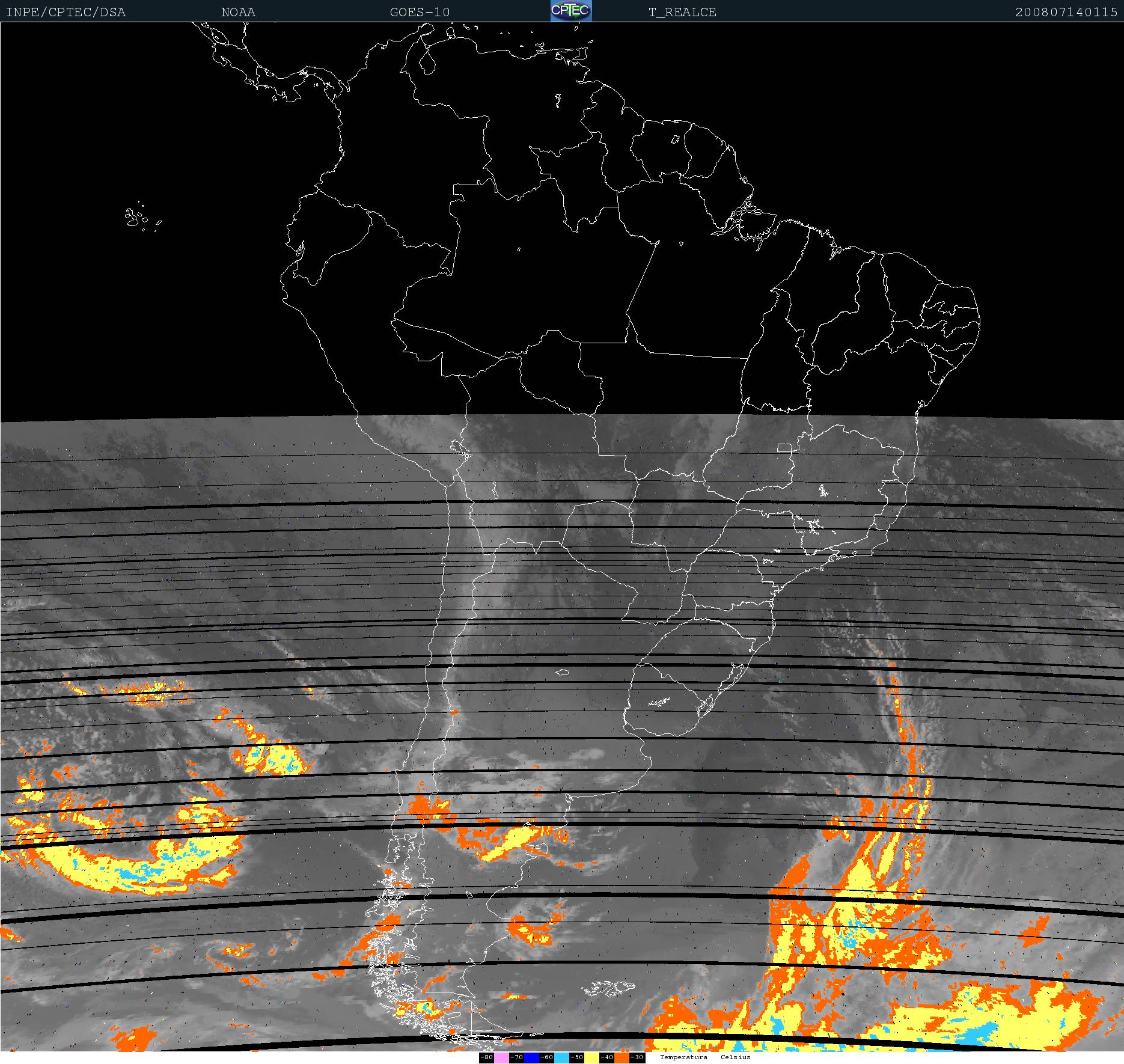
Task: Click the -80 legend value
Action: point(486,1057)
